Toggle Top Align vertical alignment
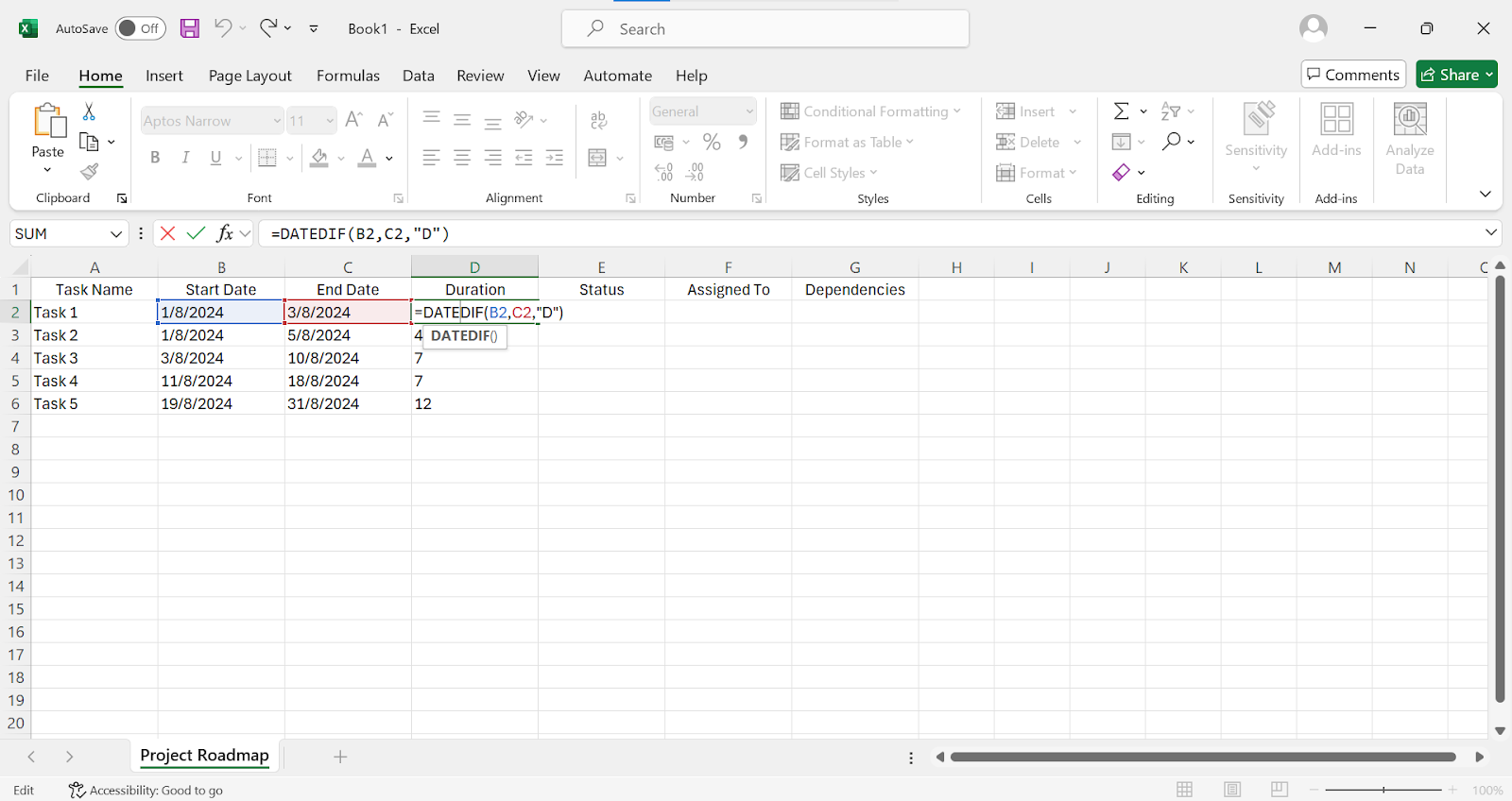 (x=431, y=119)
